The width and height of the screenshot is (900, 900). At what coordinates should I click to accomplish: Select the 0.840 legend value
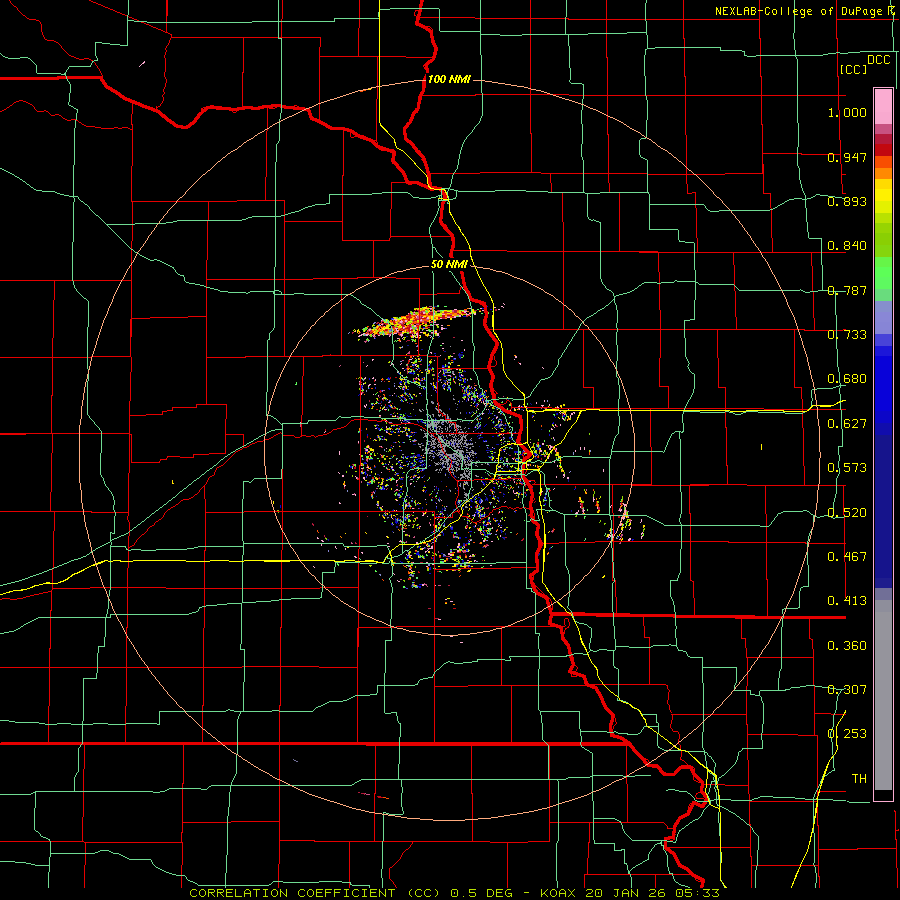click(x=847, y=246)
